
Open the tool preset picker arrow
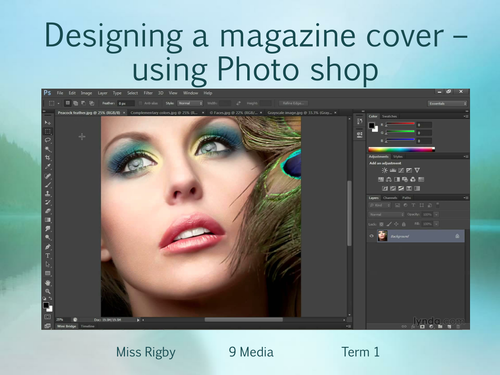pyautogui.click(x=58, y=103)
